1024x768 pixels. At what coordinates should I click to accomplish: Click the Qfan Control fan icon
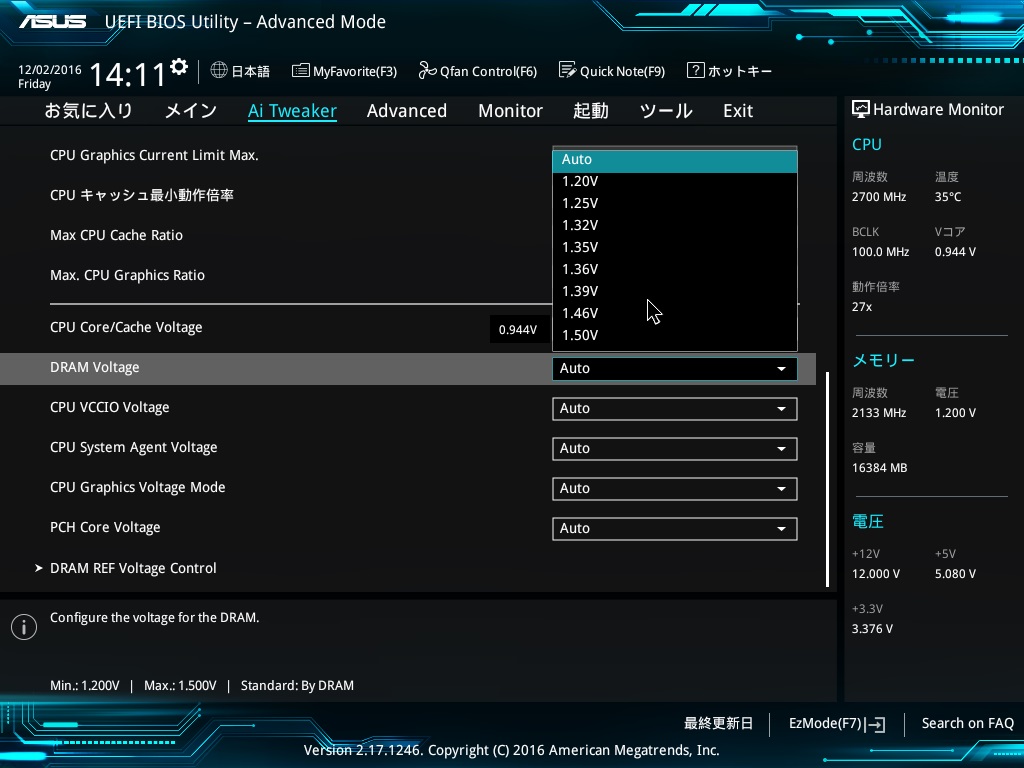click(427, 70)
